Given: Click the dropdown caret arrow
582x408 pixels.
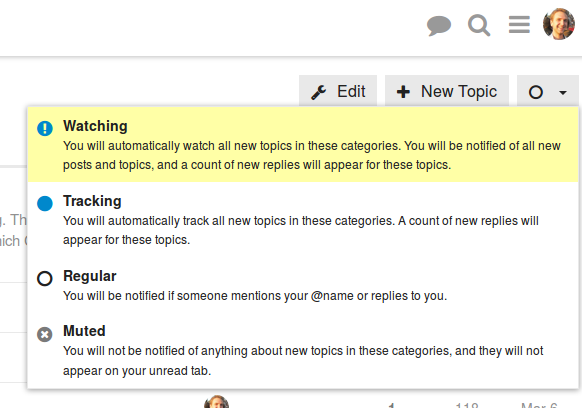Looking at the screenshot, I should [x=563, y=92].
